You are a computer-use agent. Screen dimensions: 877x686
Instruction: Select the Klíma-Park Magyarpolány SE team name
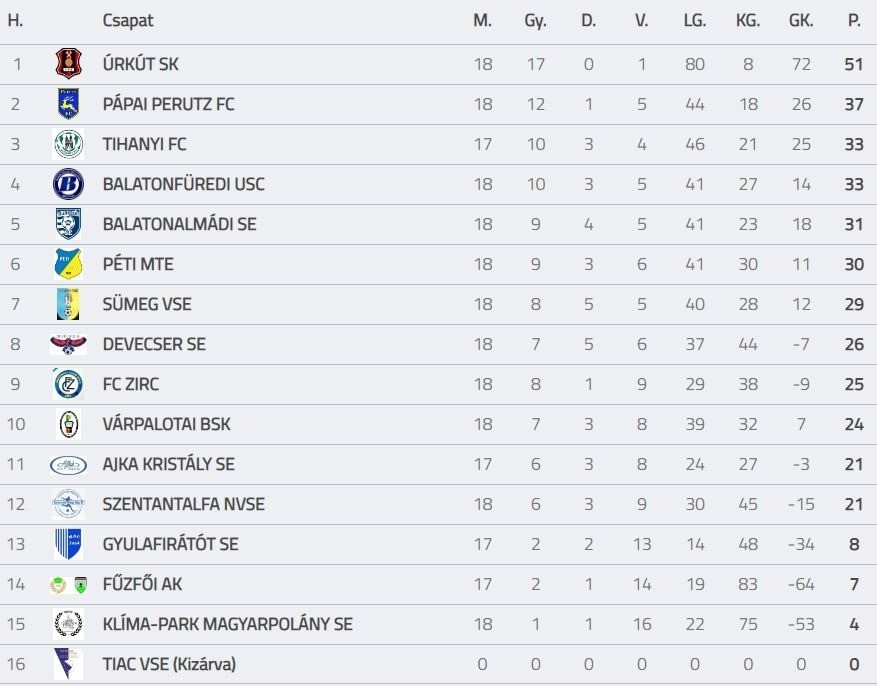[x=227, y=624]
